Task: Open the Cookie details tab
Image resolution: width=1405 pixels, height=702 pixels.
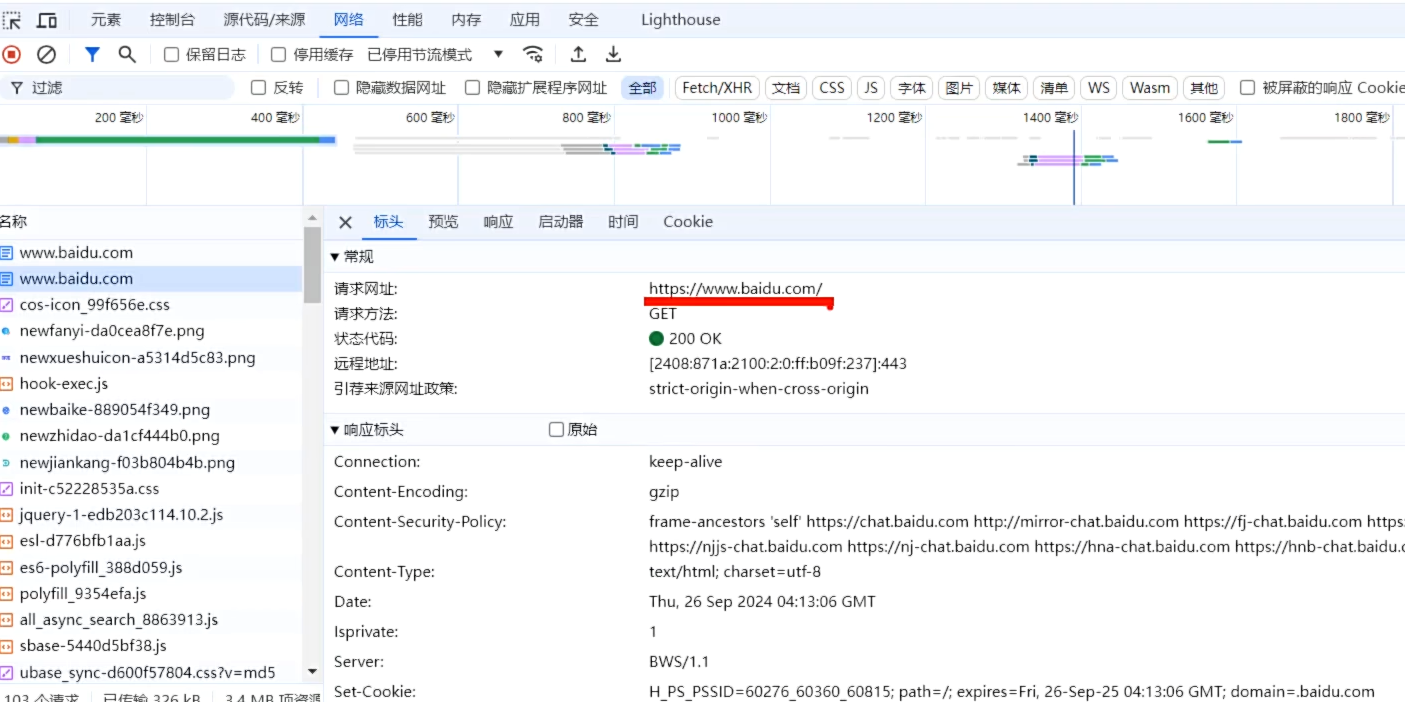Action: point(688,222)
